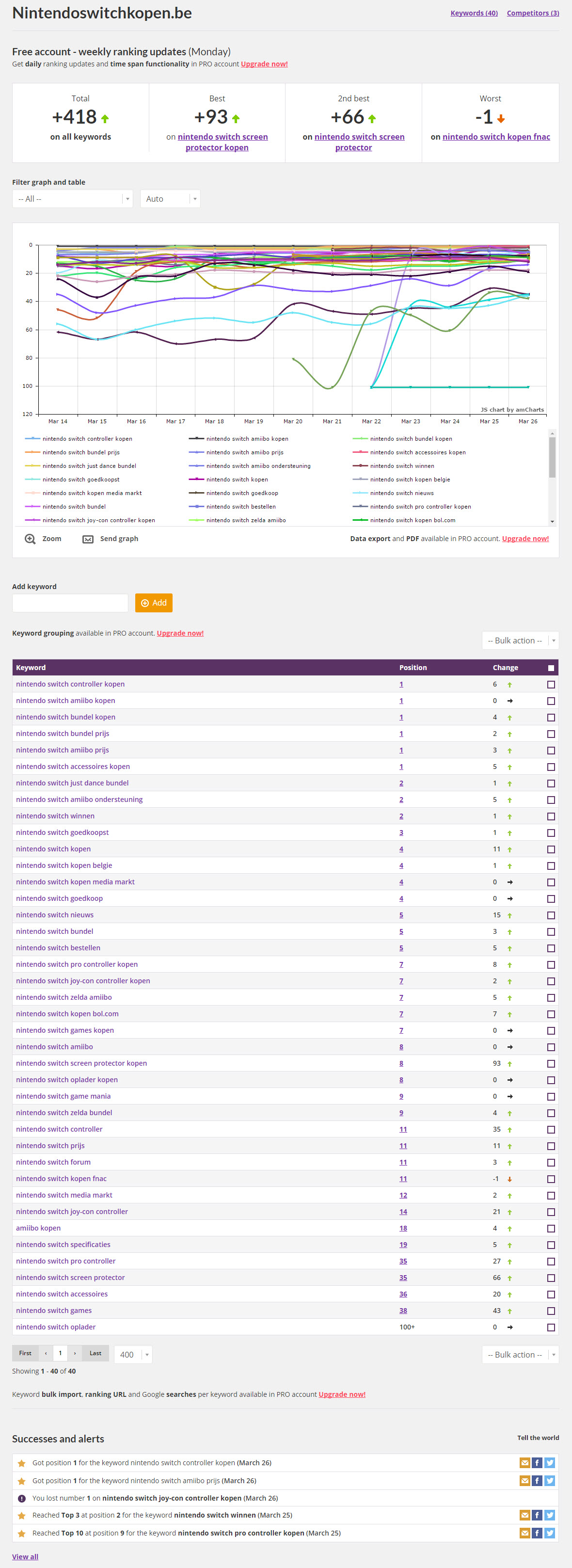Click Upgrade now beside Keyword grouping

tap(180, 633)
